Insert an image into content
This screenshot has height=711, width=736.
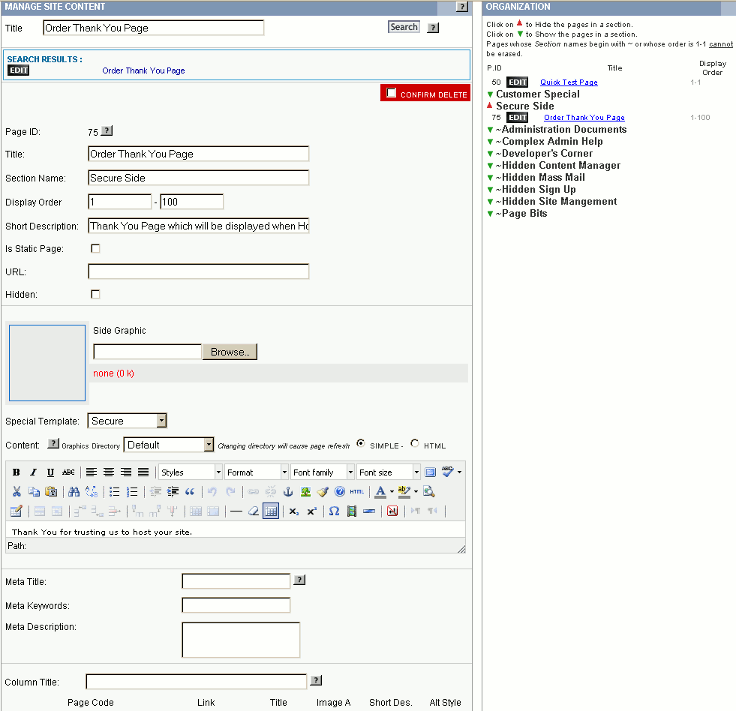pyautogui.click(x=306, y=491)
